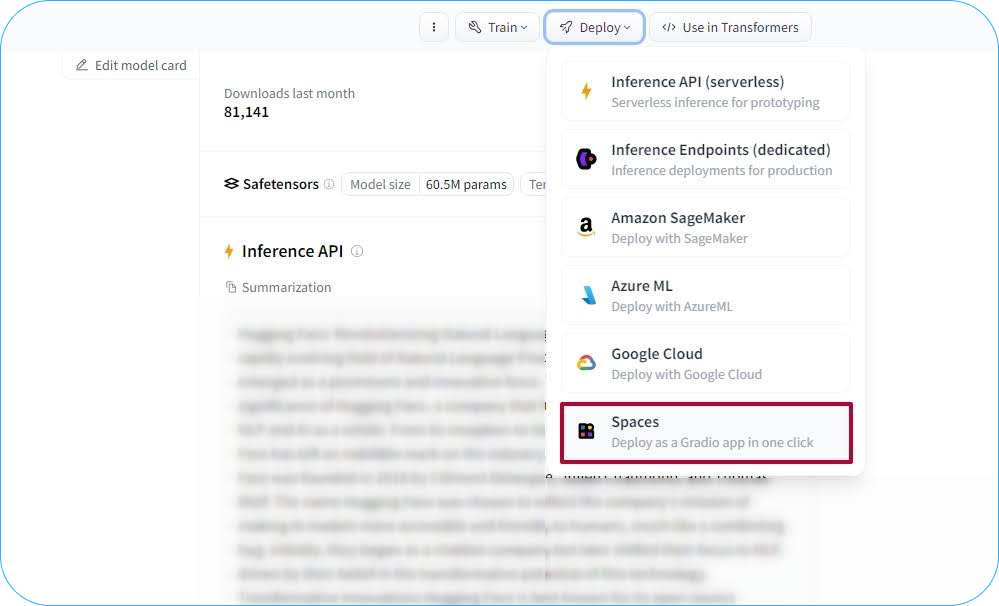Viewport: 999px width, 606px height.
Task: Click the 60.5M params value
Action: click(466, 184)
